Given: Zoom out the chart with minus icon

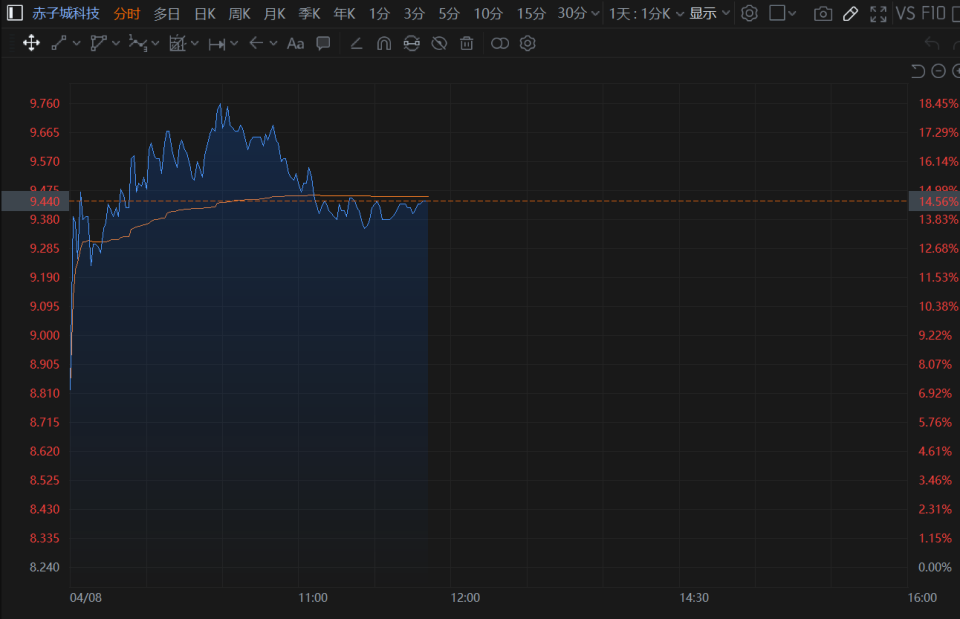Looking at the screenshot, I should point(939,71).
